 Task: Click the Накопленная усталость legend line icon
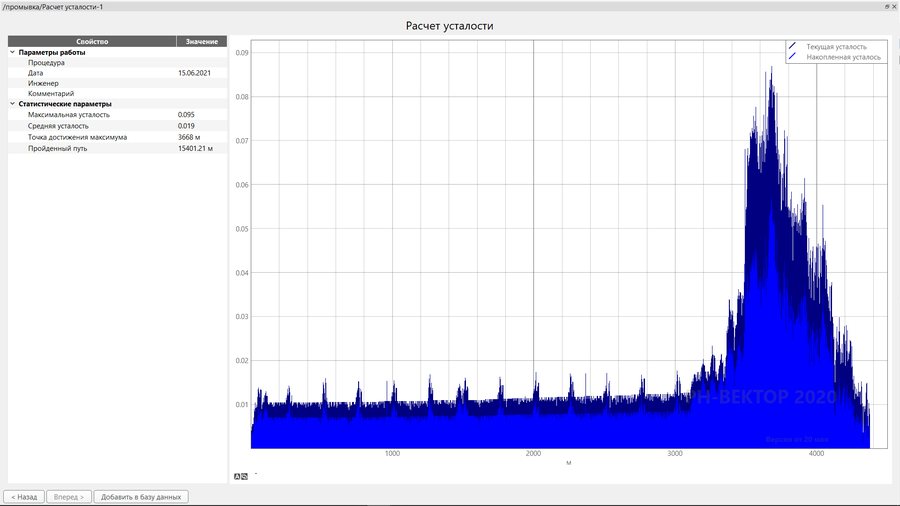(792, 57)
